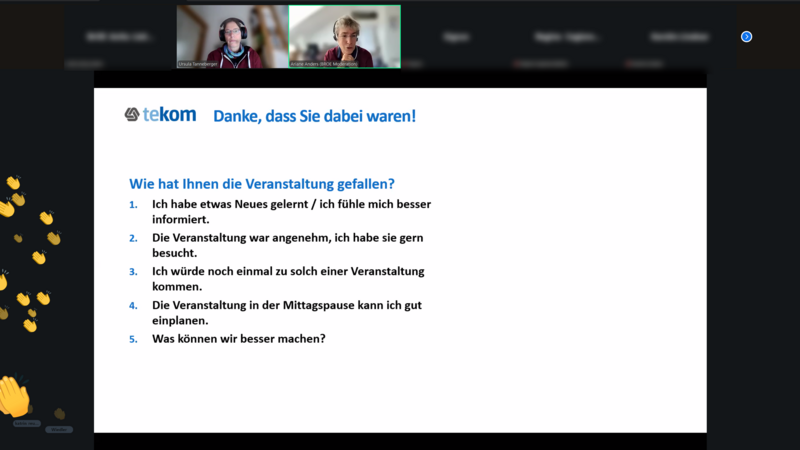Click the blurred participant tile beside the blue arrow
The image size is (800, 450).
point(680,37)
